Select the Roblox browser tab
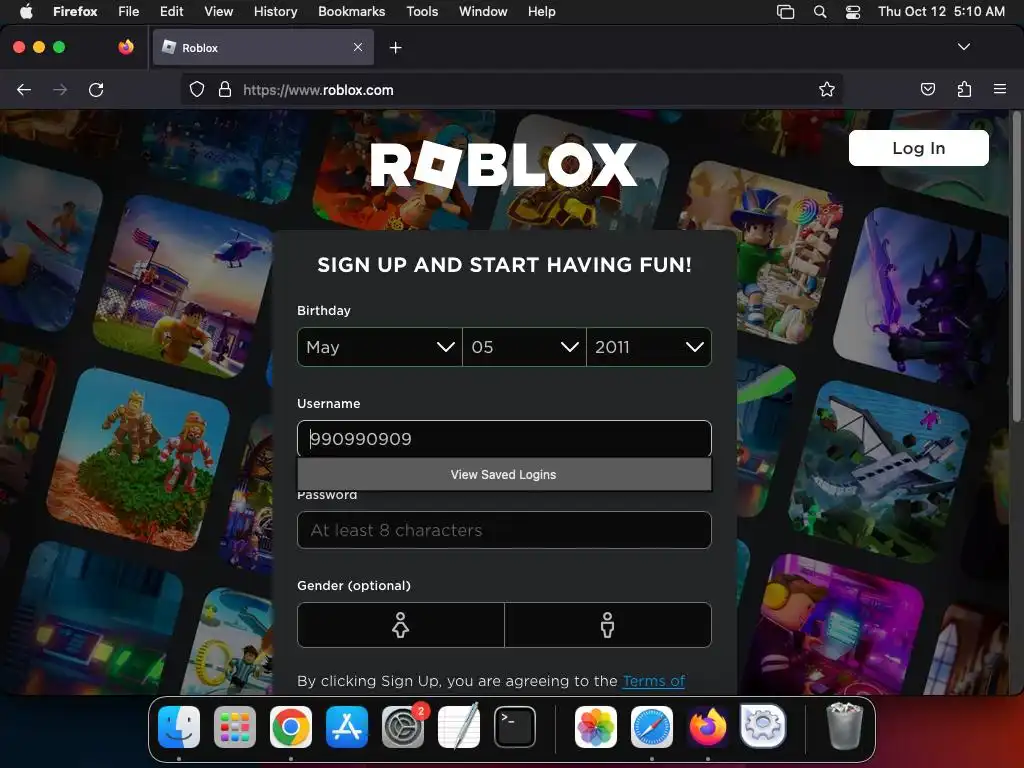 click(x=263, y=47)
